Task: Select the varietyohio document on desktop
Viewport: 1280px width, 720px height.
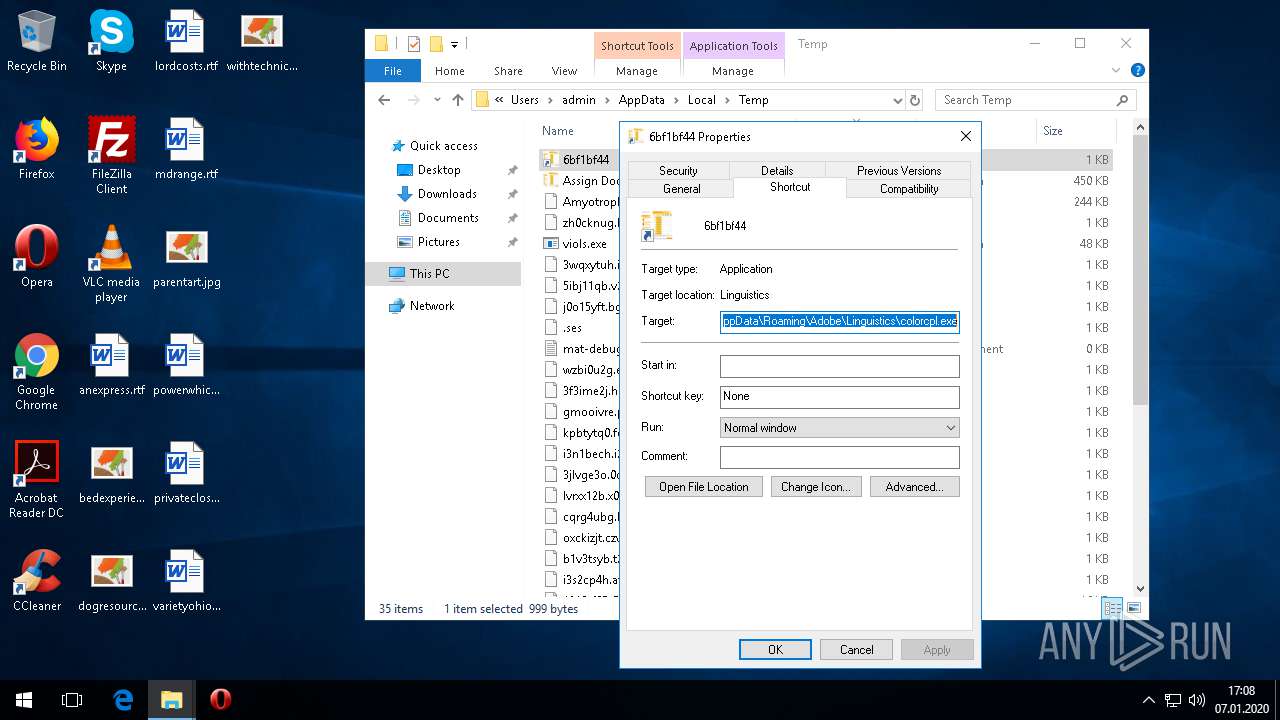Action: (x=186, y=582)
